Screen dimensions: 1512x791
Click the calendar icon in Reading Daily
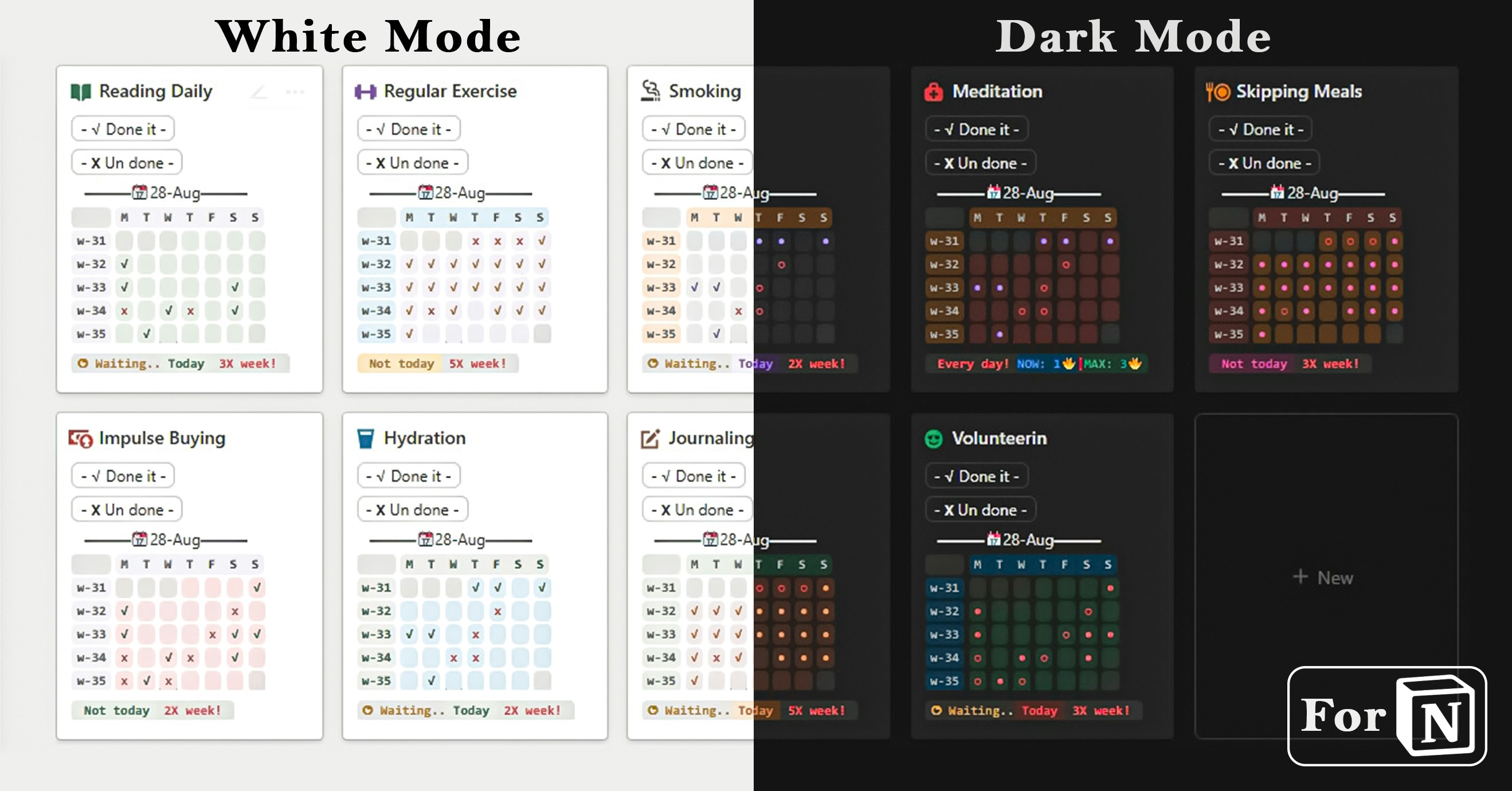(x=140, y=193)
